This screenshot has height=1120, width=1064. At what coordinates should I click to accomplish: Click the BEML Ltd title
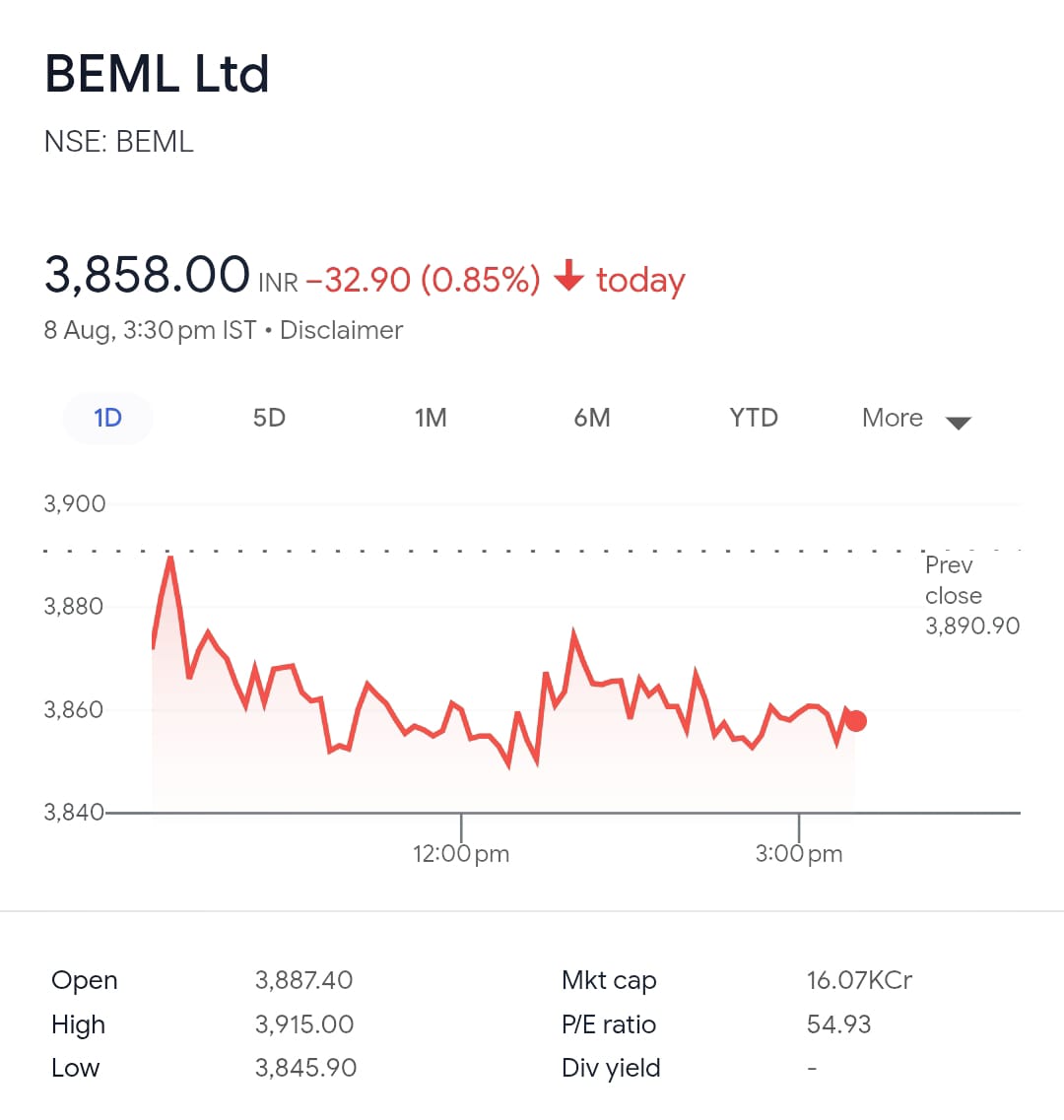pyautogui.click(x=157, y=74)
